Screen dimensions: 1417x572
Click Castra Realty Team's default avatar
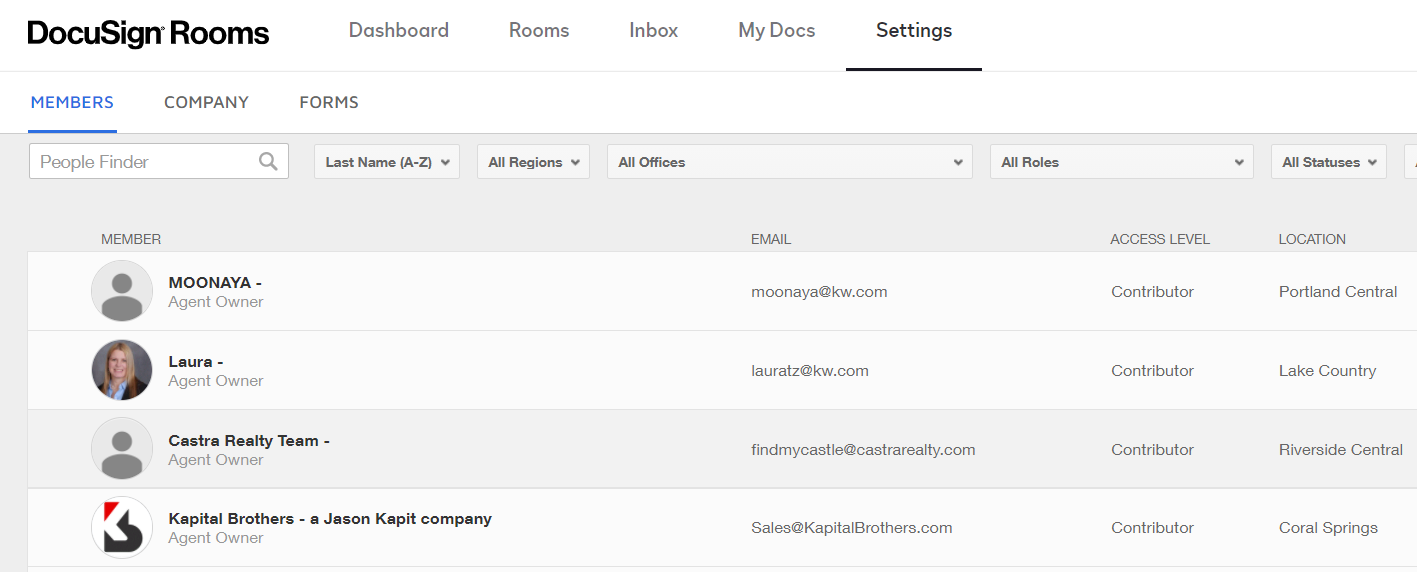click(122, 449)
